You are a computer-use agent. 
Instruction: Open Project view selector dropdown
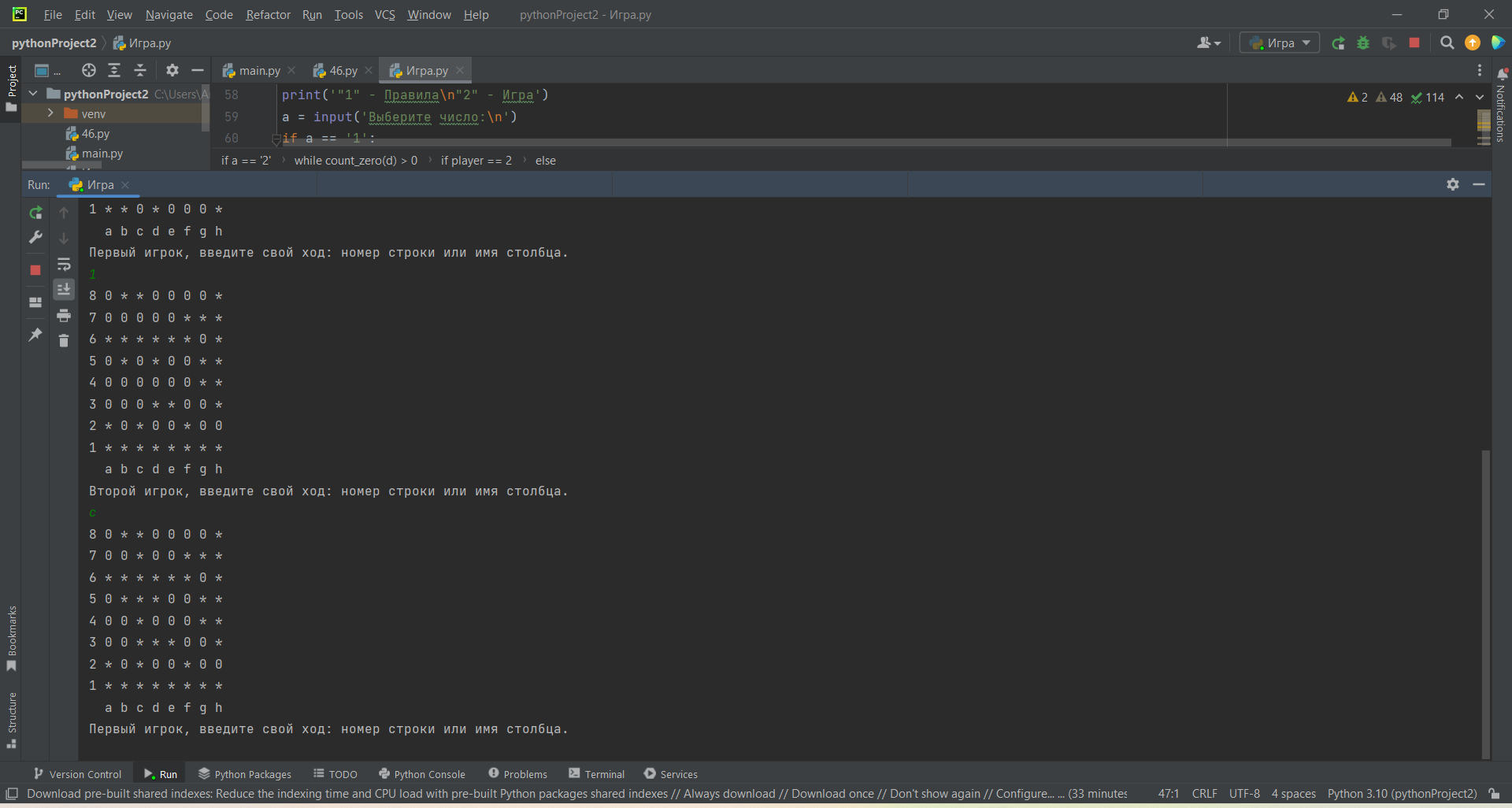click(x=47, y=70)
